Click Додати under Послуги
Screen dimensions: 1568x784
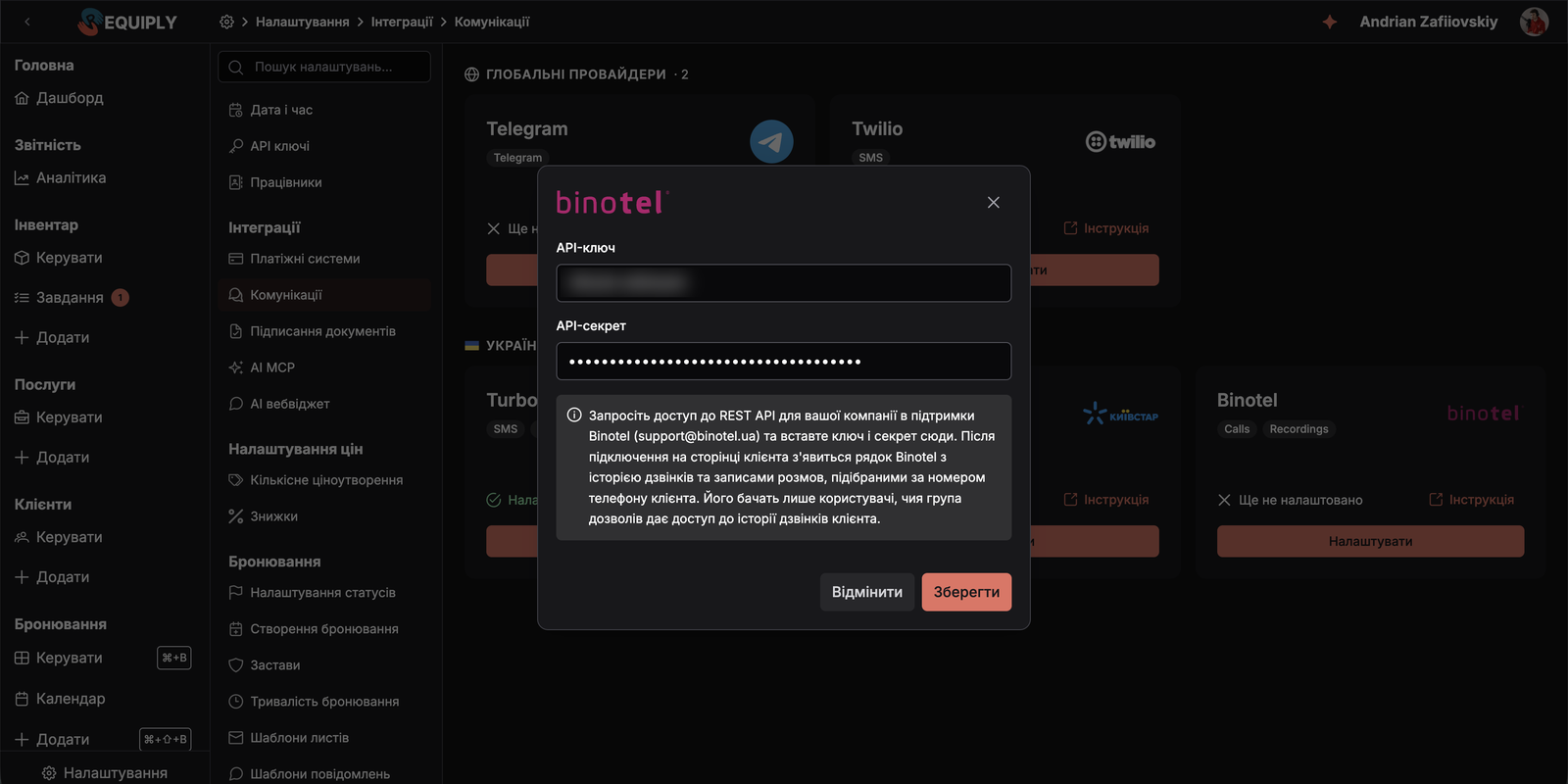(52, 458)
